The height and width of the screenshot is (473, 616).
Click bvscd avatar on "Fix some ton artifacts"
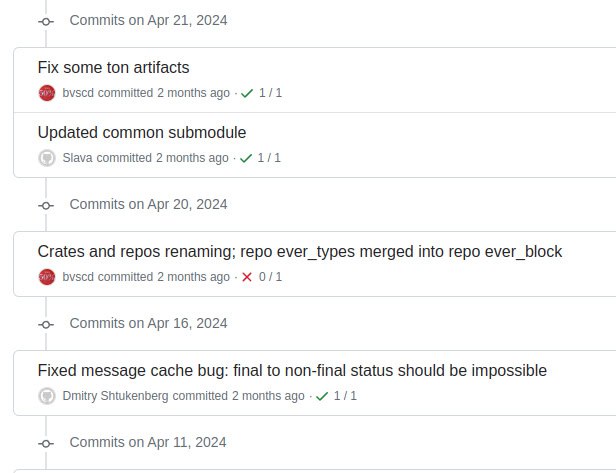tap(46, 93)
